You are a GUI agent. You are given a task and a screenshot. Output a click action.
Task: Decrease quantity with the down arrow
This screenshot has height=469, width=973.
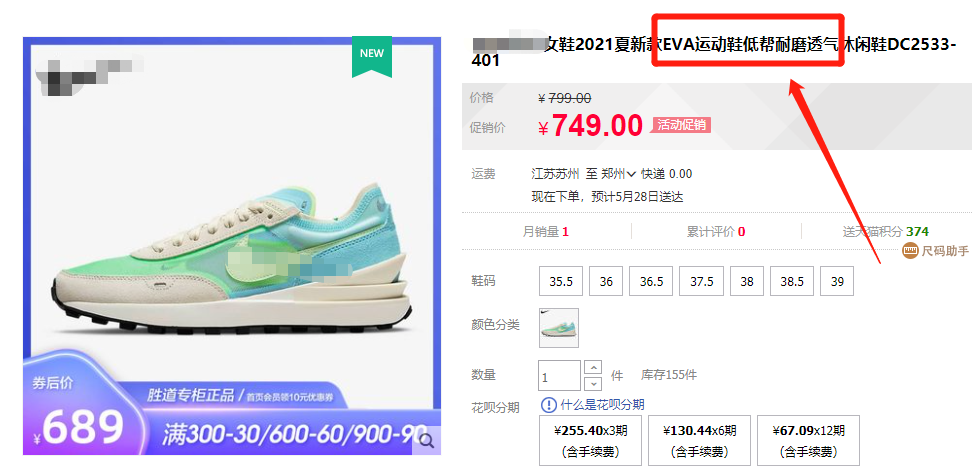tap(593, 383)
